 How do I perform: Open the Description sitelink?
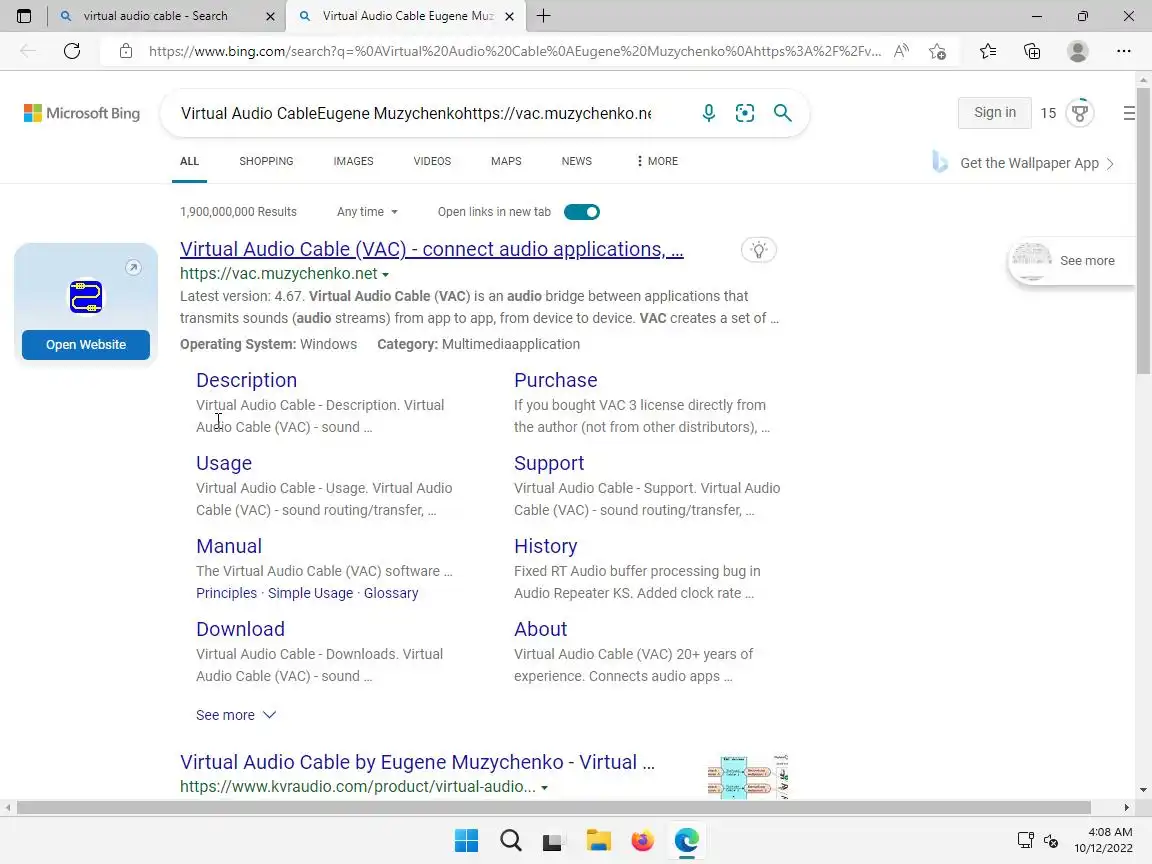[x=246, y=380]
